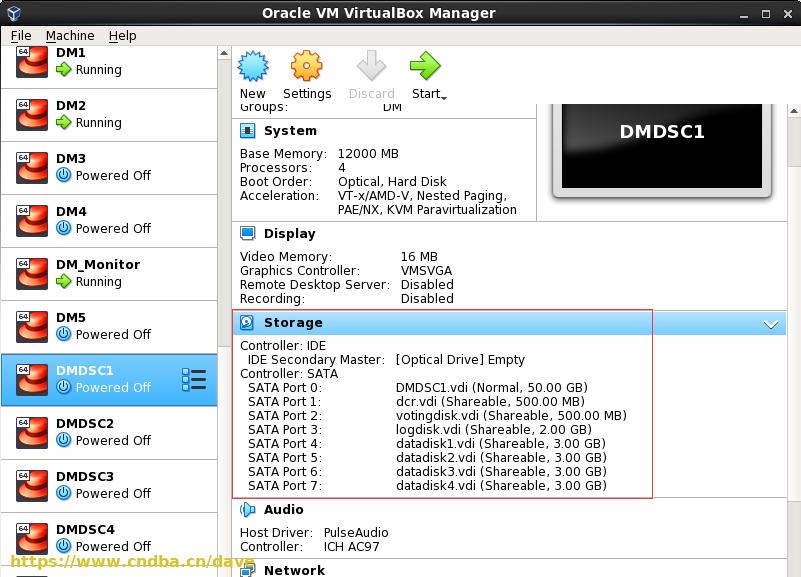
Task: Click the 'ICH AC97' audio controller value
Action: (351, 547)
